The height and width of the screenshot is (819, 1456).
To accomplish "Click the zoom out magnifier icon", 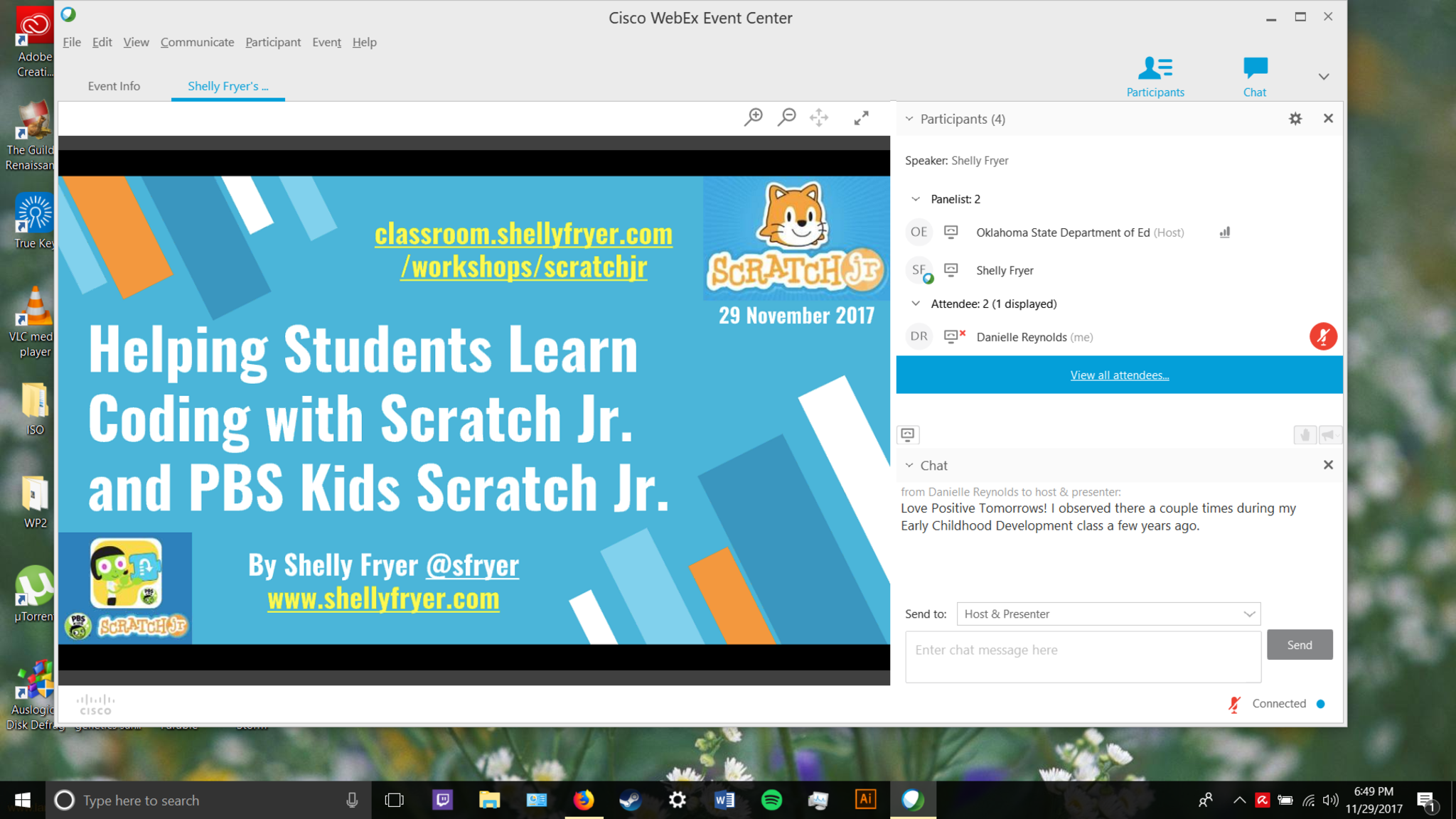I will [786, 117].
